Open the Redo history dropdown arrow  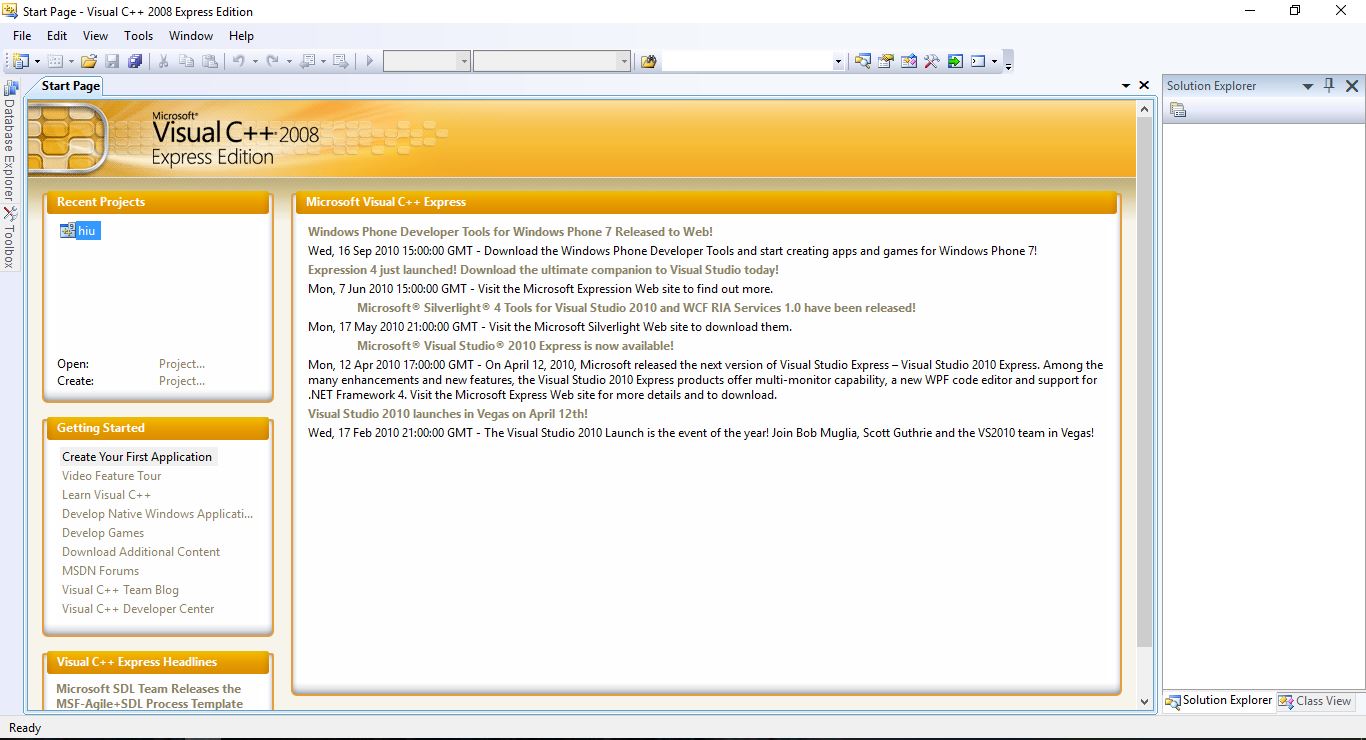coord(288,62)
